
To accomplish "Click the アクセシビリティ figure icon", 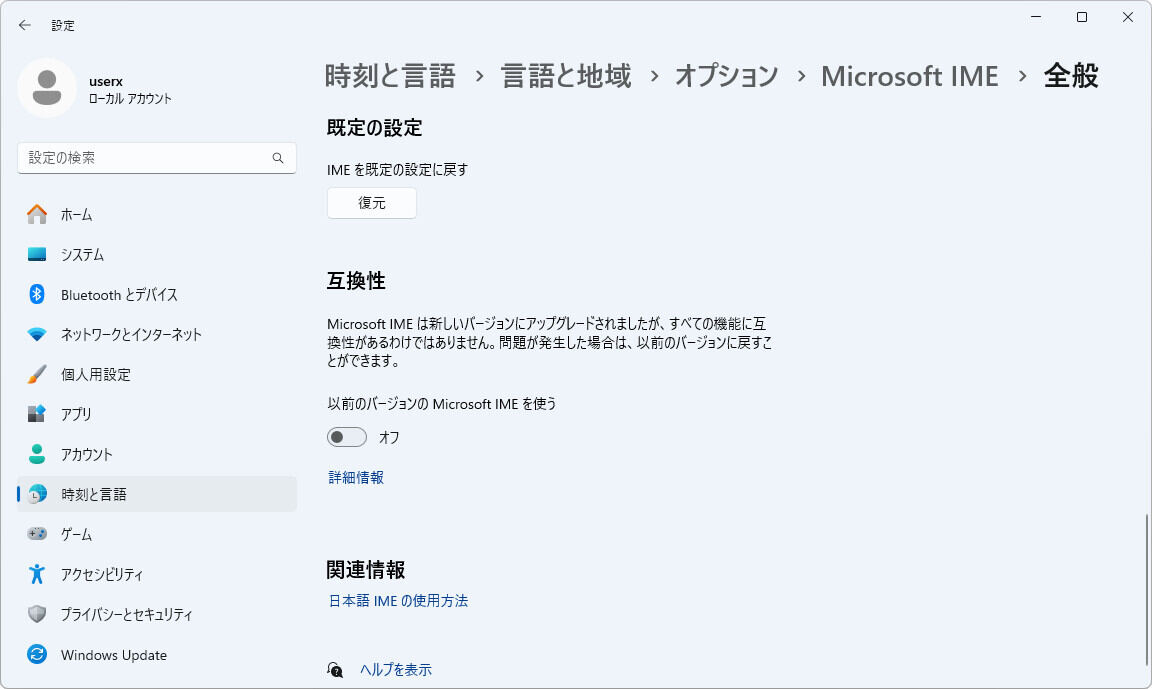I will click(37, 574).
